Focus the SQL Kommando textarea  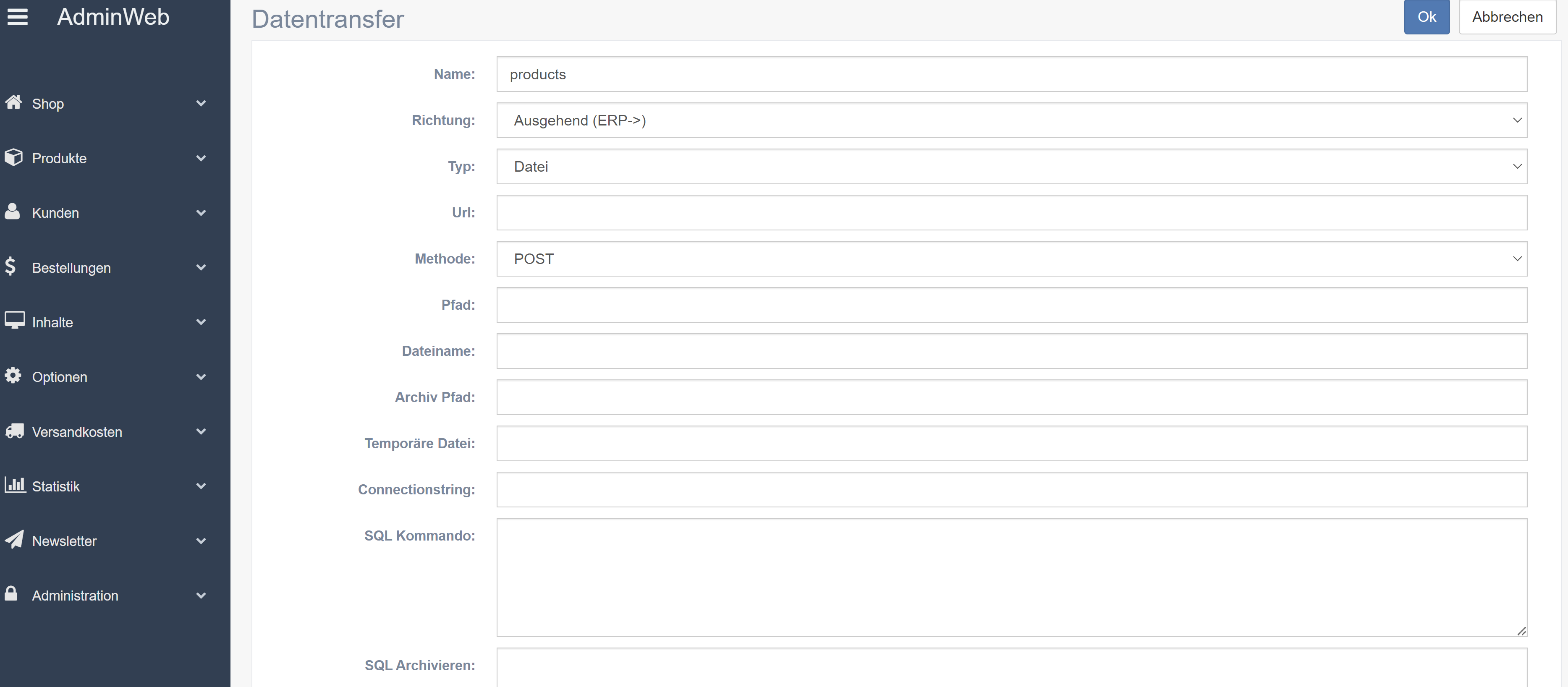[x=1012, y=577]
